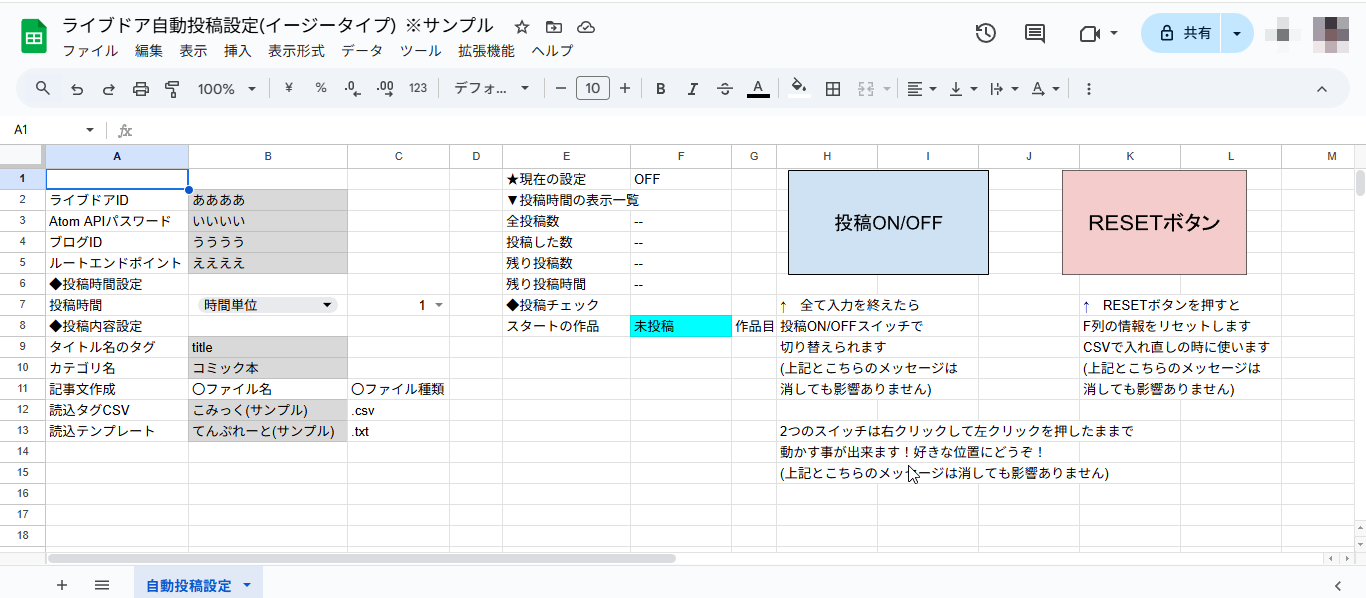Open the データ menu
Screen dimensions: 1366x598
[362, 51]
